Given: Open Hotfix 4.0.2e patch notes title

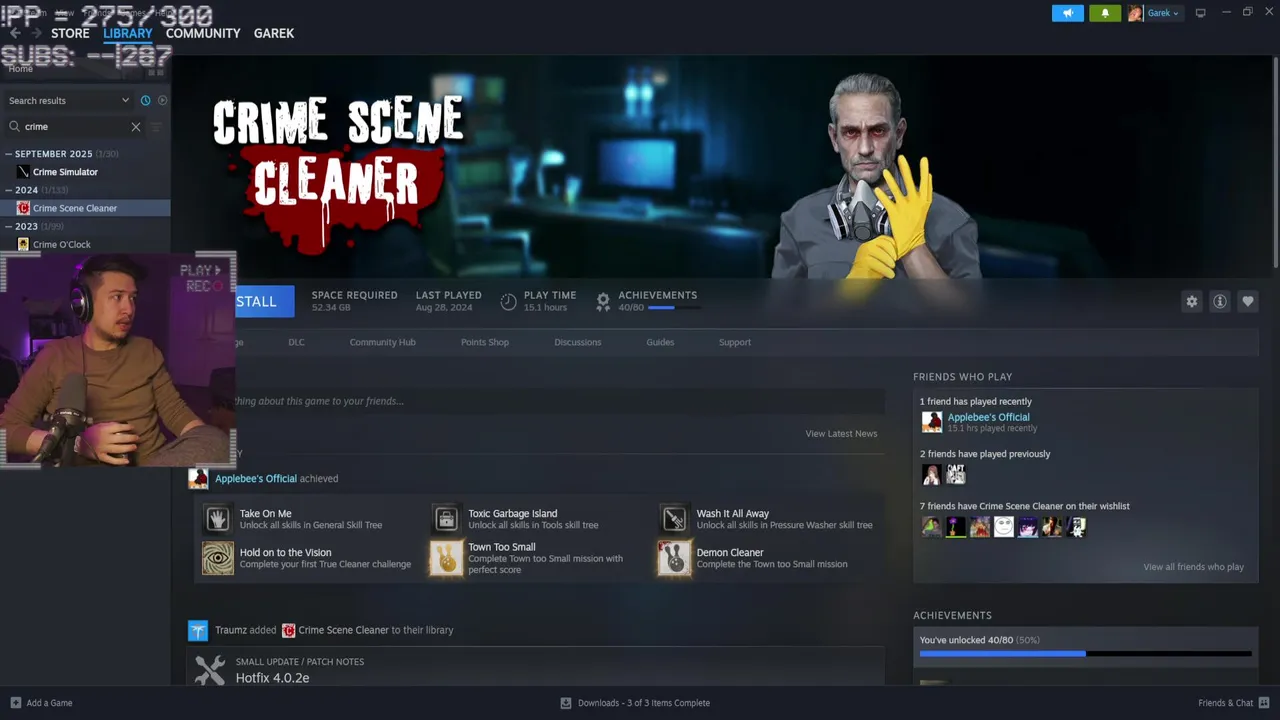Looking at the screenshot, I should click(272, 678).
